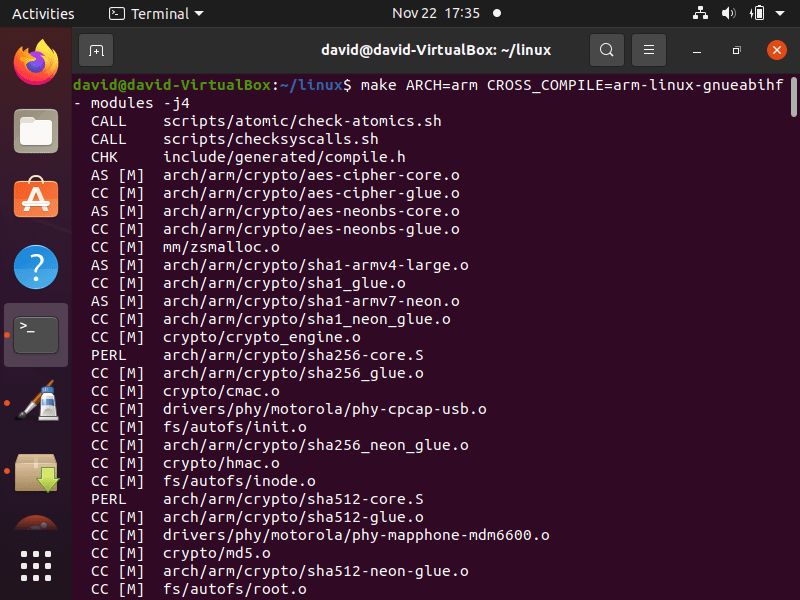Open the Show Applications grid

tap(36, 565)
